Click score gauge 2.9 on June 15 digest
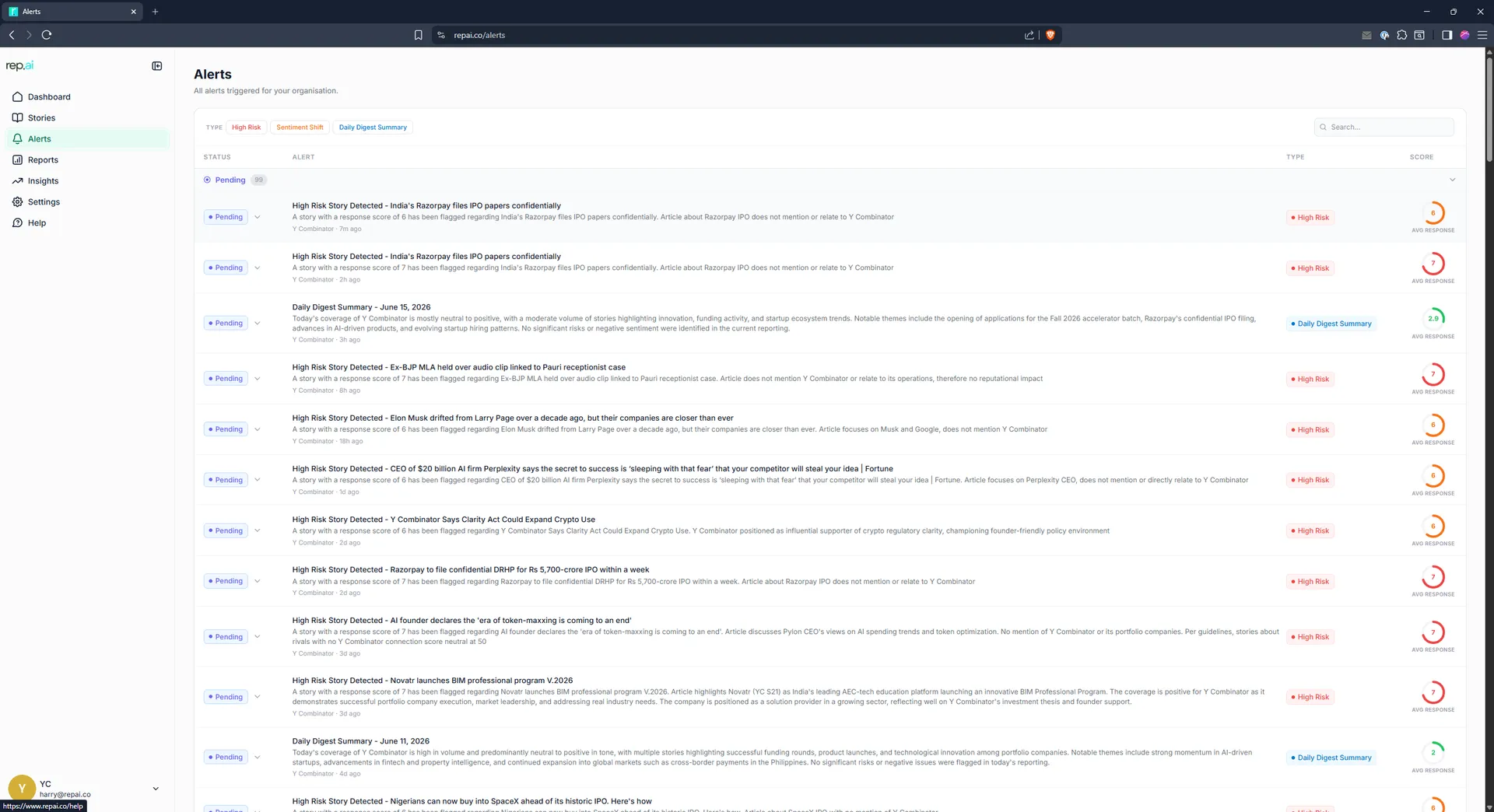Screen dimensions: 1494x812 1433,319
